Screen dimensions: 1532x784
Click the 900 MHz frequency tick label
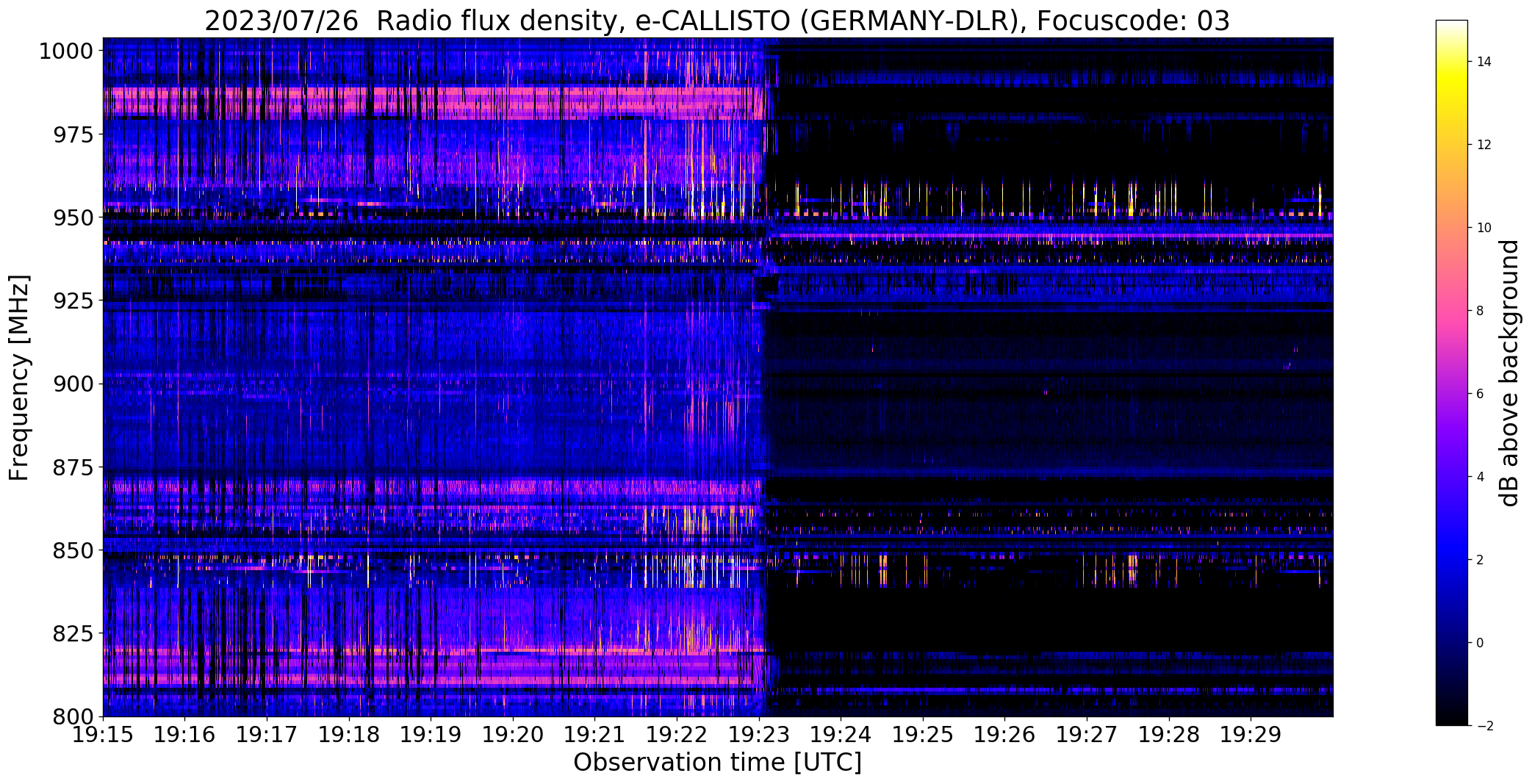(x=73, y=384)
